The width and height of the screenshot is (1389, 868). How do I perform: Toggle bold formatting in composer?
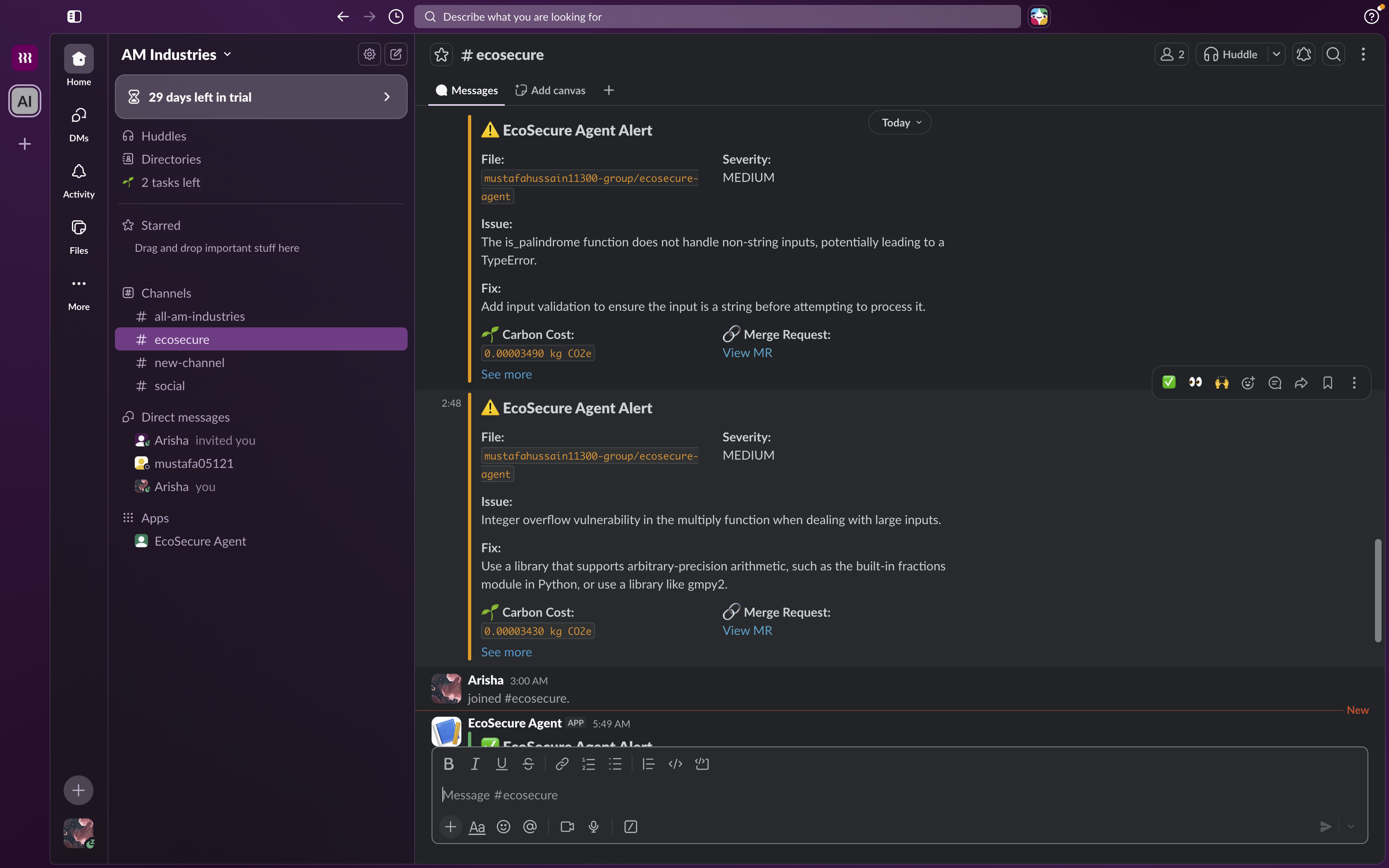point(449,763)
